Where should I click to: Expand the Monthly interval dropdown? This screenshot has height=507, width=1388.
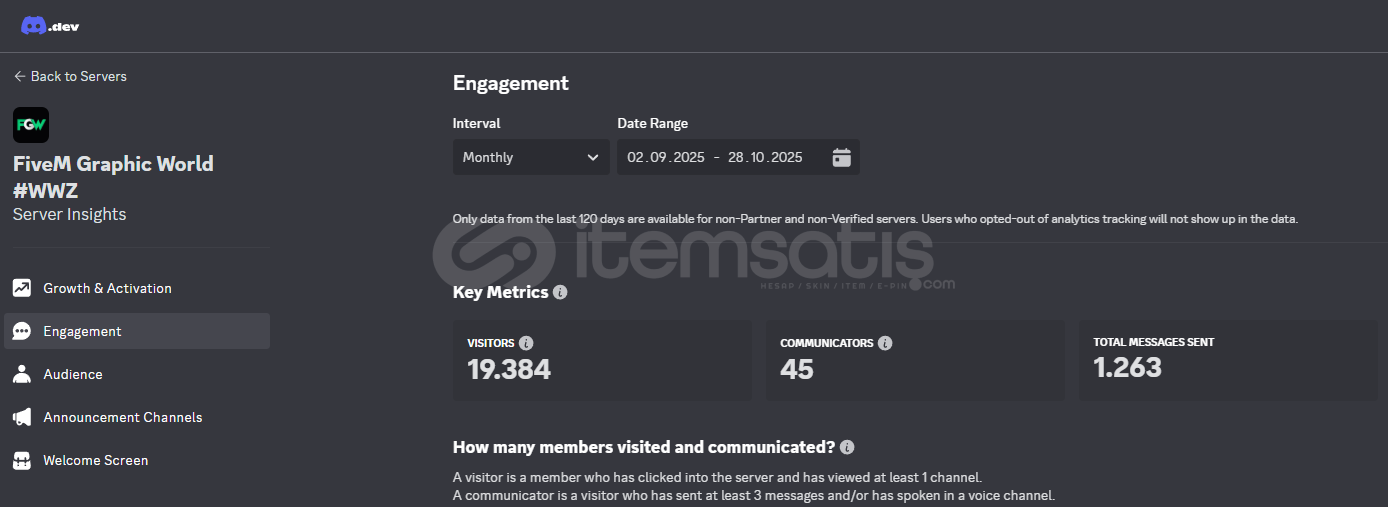[530, 157]
